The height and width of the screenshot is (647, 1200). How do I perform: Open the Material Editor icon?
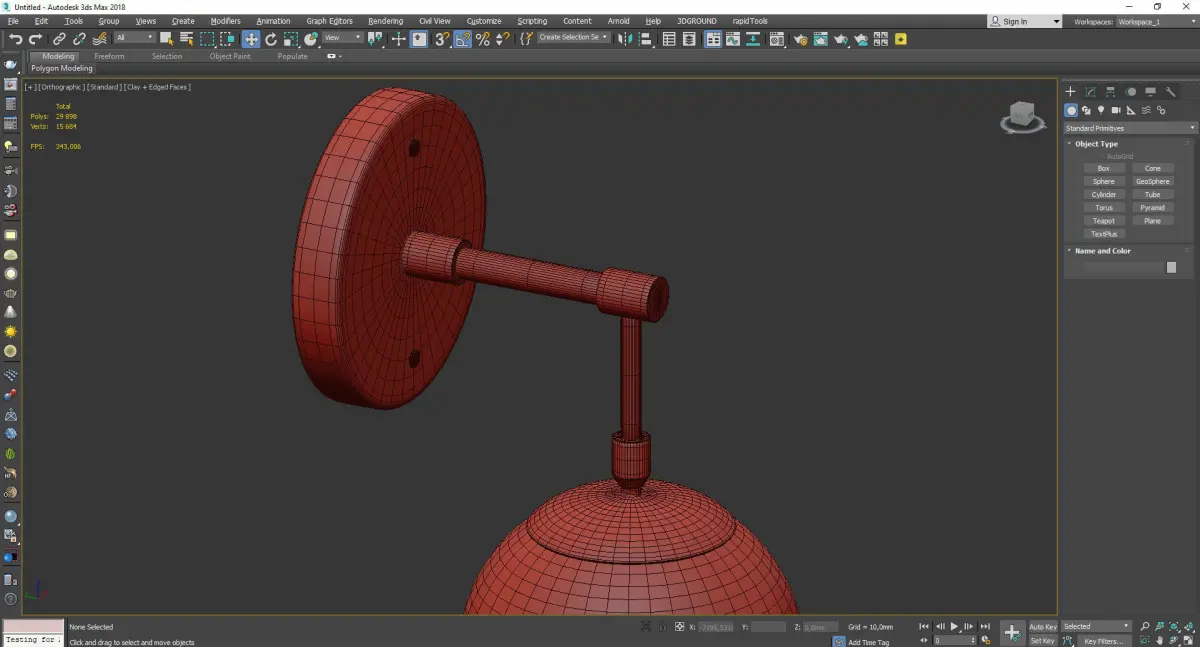pos(776,39)
